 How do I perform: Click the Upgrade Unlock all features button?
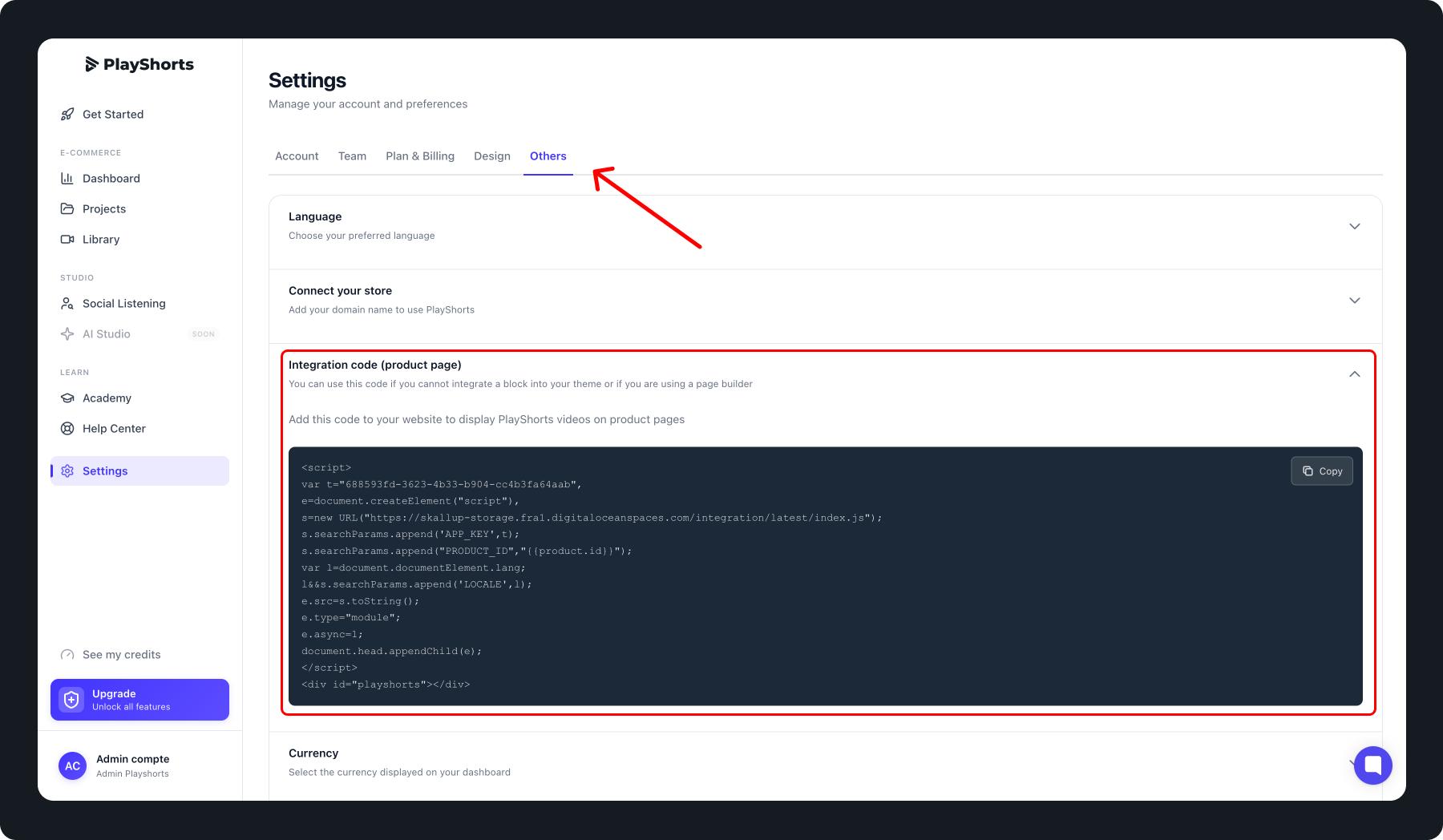140,700
